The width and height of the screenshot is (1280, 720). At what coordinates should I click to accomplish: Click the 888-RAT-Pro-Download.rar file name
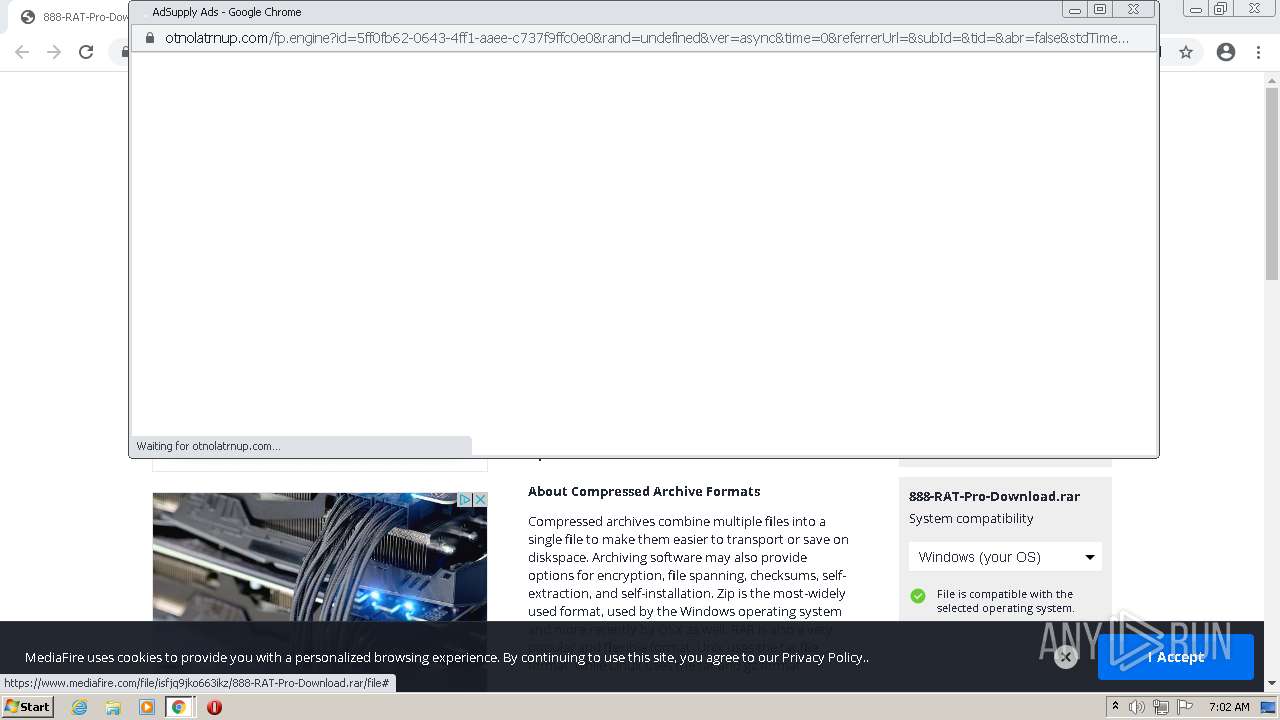[994, 496]
